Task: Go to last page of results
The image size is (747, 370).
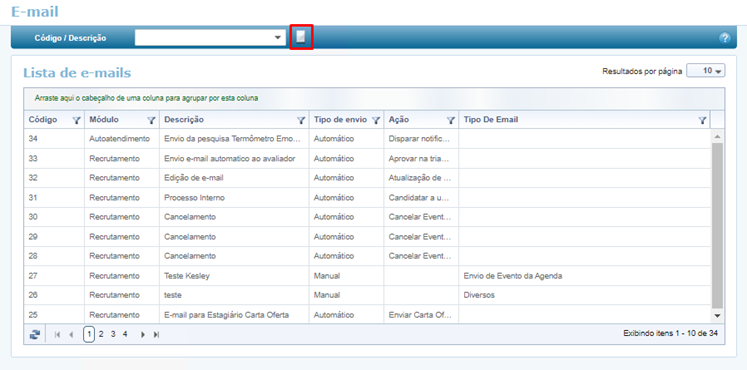Action: tap(156, 335)
